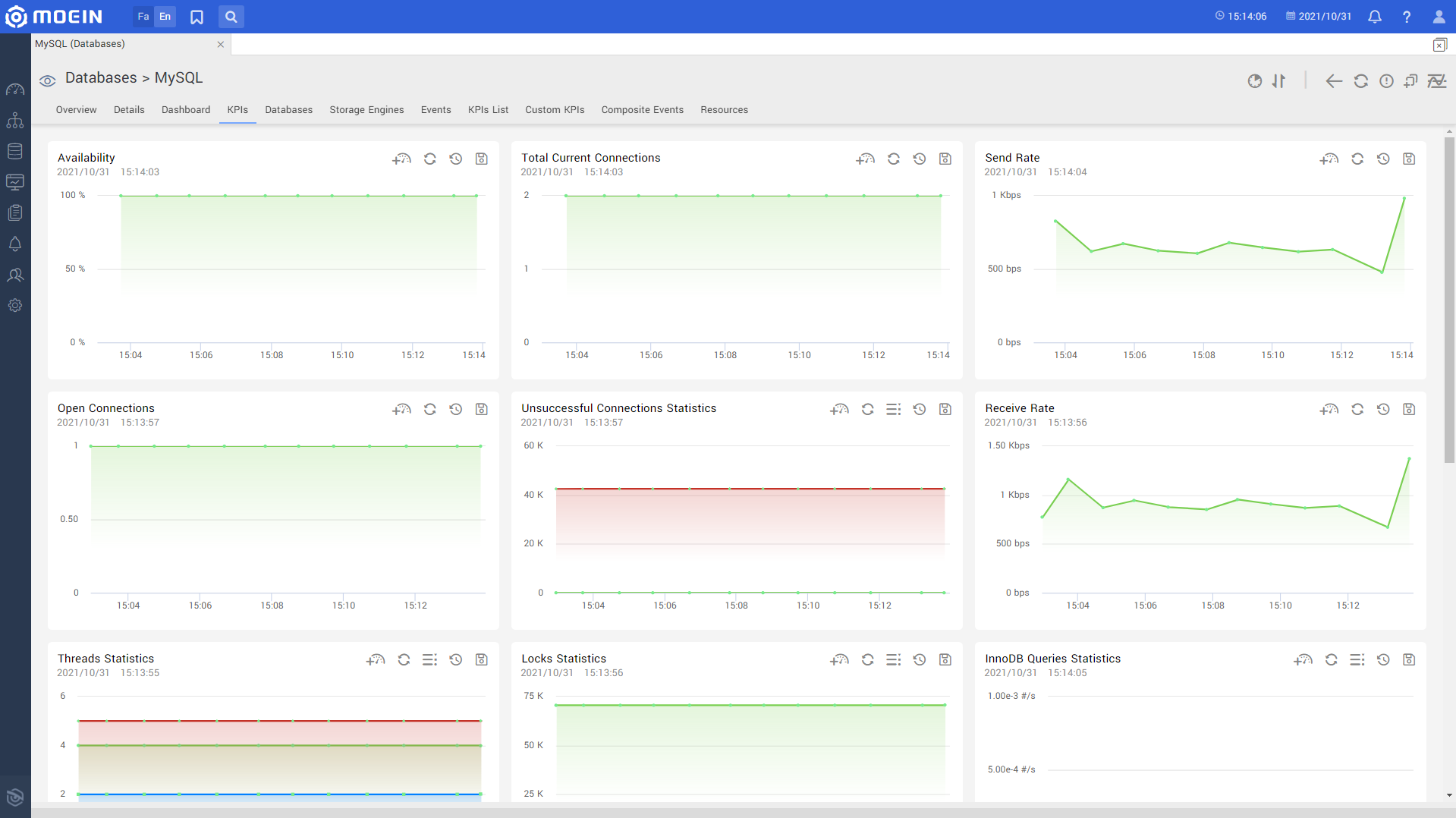Save the Receive Rate chart
The height and width of the screenshot is (818, 1456).
(x=1408, y=409)
